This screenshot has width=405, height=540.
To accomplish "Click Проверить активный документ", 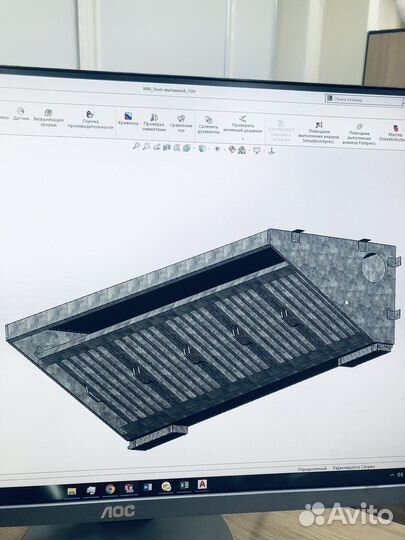I will point(243,124).
